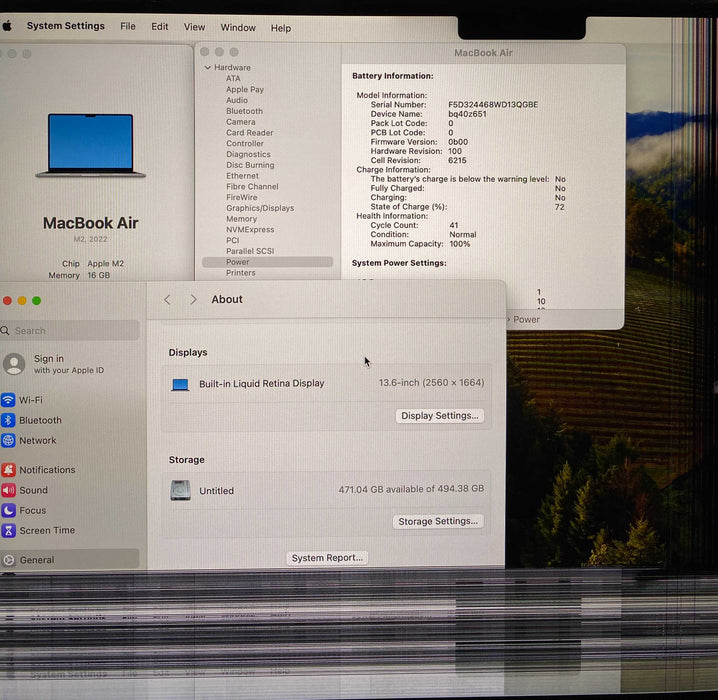The width and height of the screenshot is (718, 700).
Task: Click State of Charge value 72
Action: 560,207
